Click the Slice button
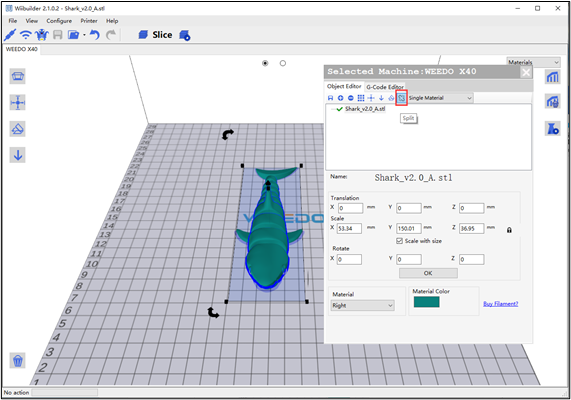The width and height of the screenshot is (571, 400). [x=155, y=35]
